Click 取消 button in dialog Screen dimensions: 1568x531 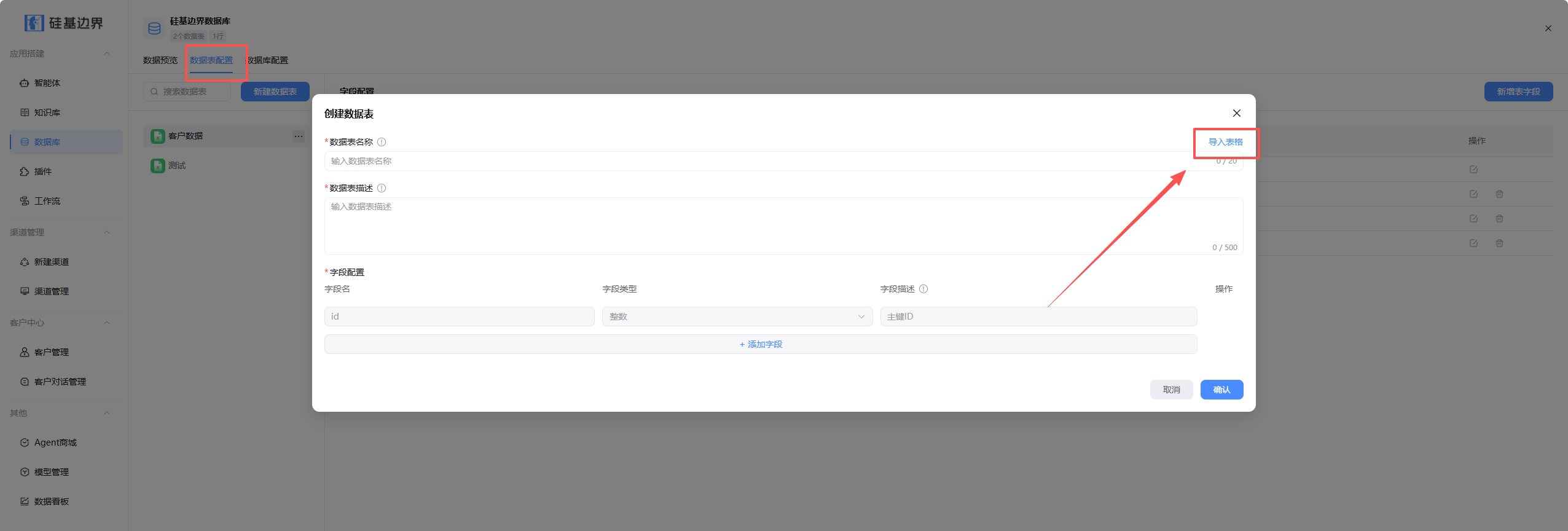(1172, 390)
